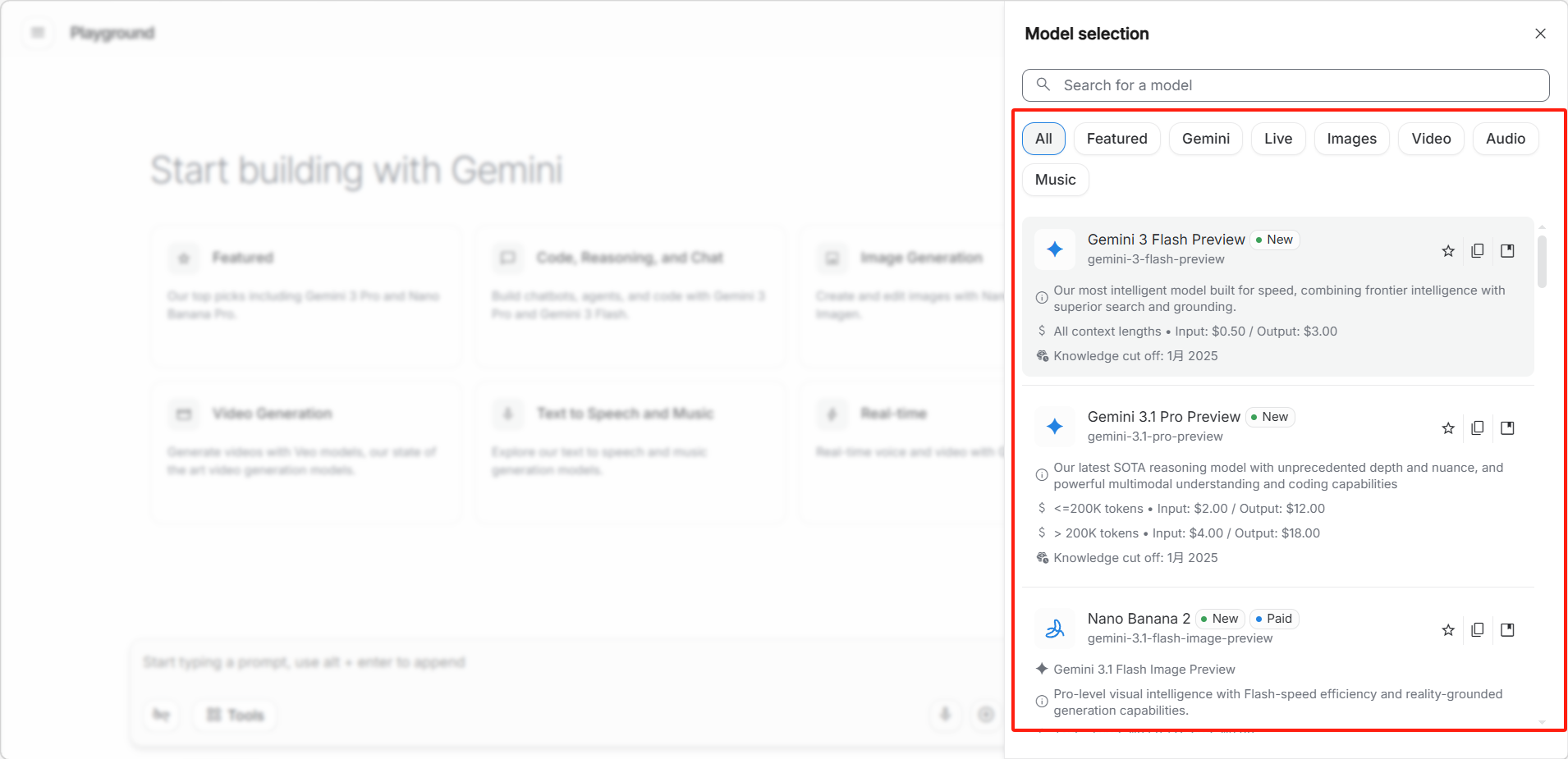Open the Text to Speech and Music card
Image resolution: width=1568 pixels, height=759 pixels.
tap(630, 452)
